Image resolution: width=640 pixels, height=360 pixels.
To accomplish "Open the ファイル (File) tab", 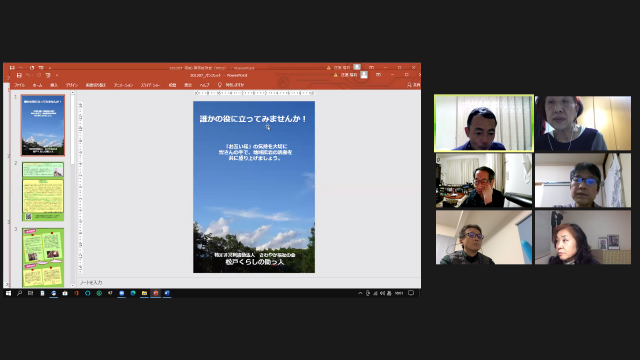I will pos(20,85).
